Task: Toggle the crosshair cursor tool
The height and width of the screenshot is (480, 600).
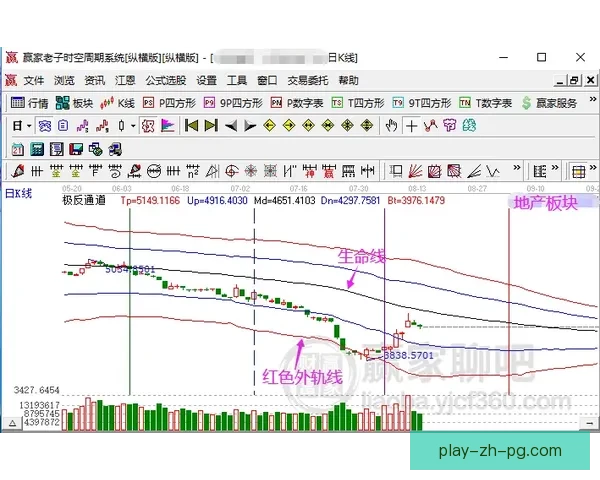Action: coord(411,126)
